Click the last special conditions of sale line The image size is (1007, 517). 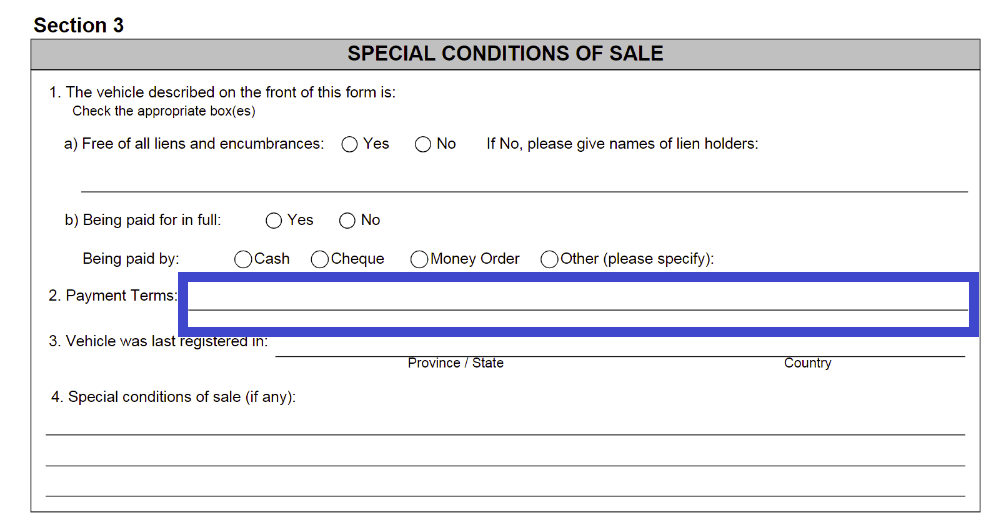pyautogui.click(x=505, y=486)
